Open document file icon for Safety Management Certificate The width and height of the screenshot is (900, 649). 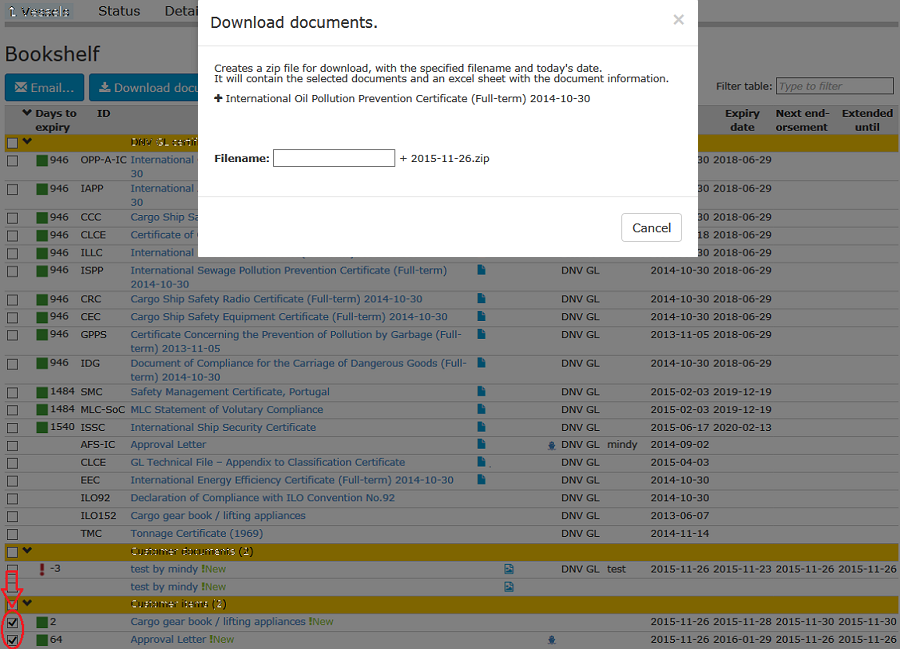coord(481,392)
